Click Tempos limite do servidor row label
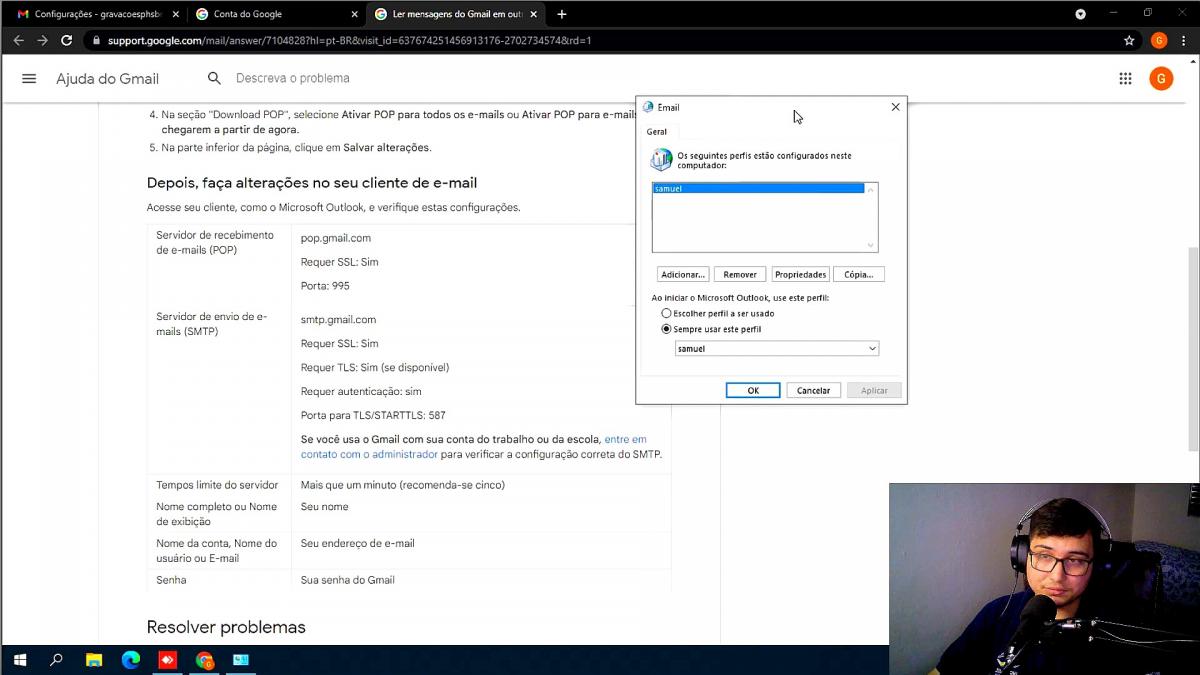Image resolution: width=1200 pixels, height=675 pixels. tap(217, 485)
